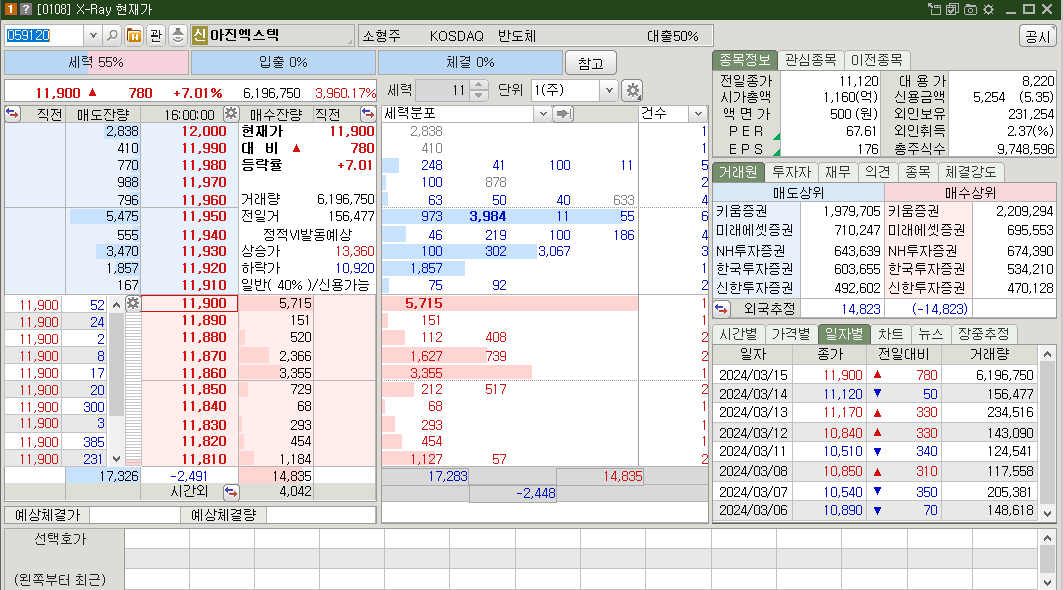Click the 참고 button

[x=590, y=63]
